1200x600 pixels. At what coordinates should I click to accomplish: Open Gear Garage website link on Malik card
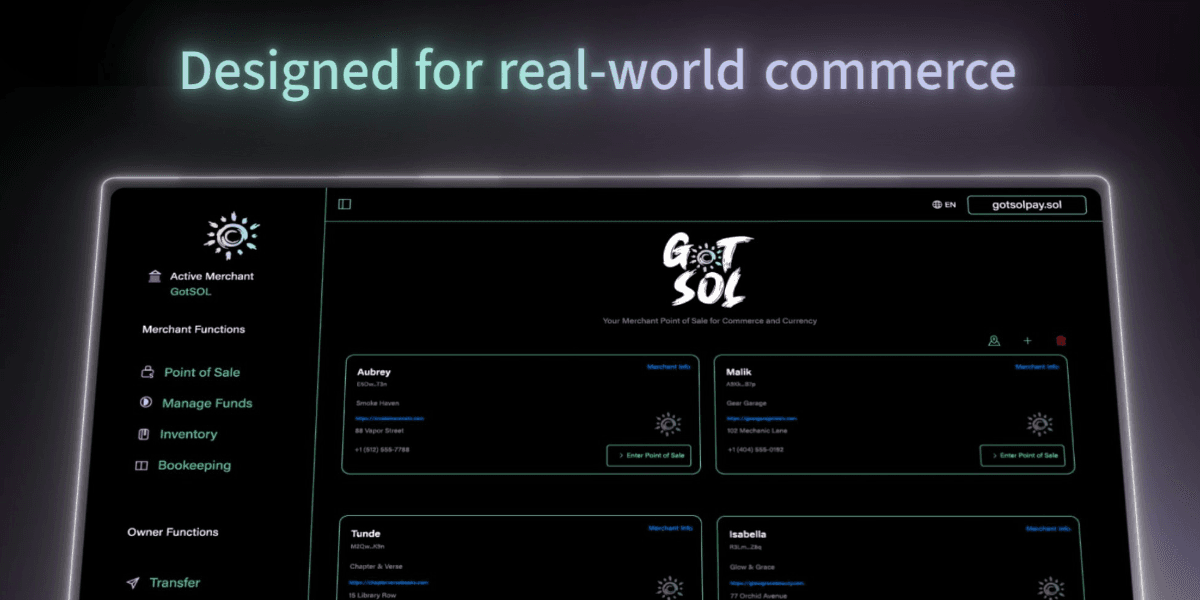760,417
